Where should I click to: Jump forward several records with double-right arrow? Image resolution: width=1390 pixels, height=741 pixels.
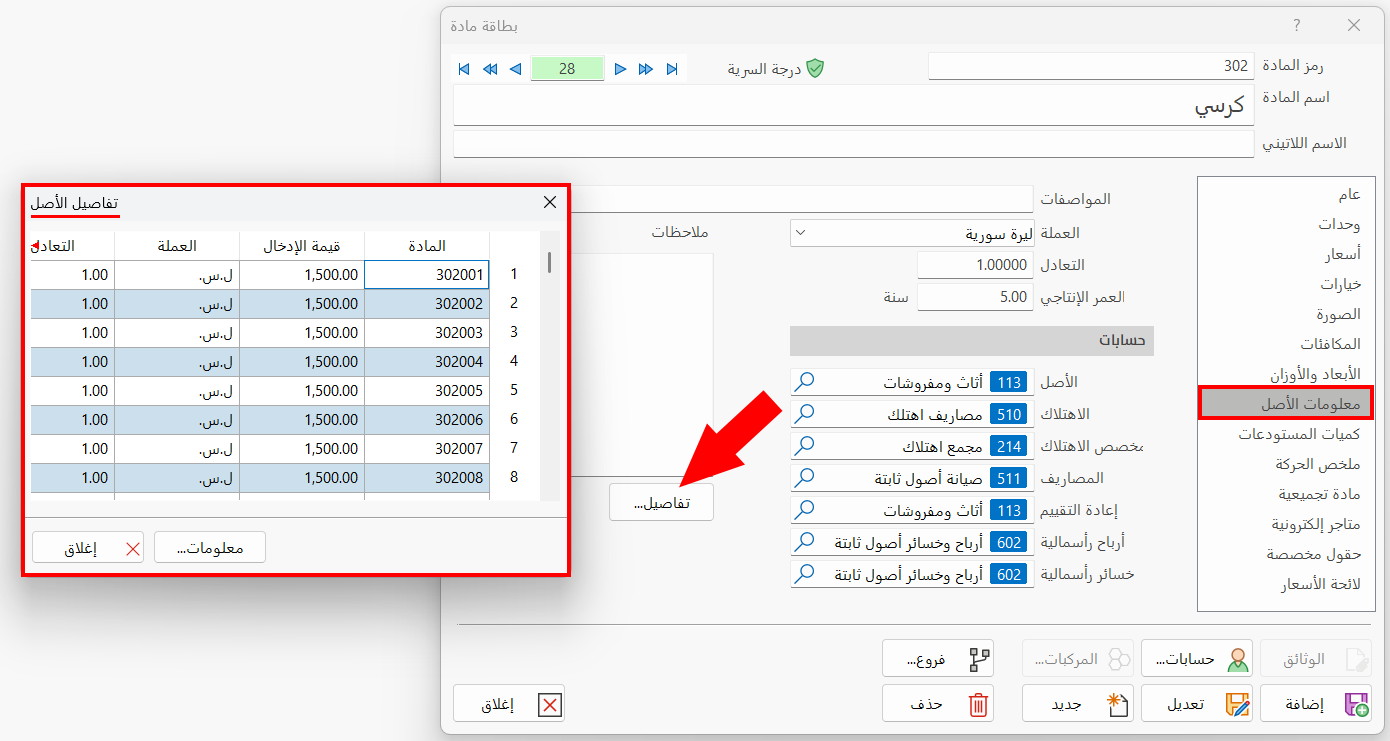(x=646, y=69)
